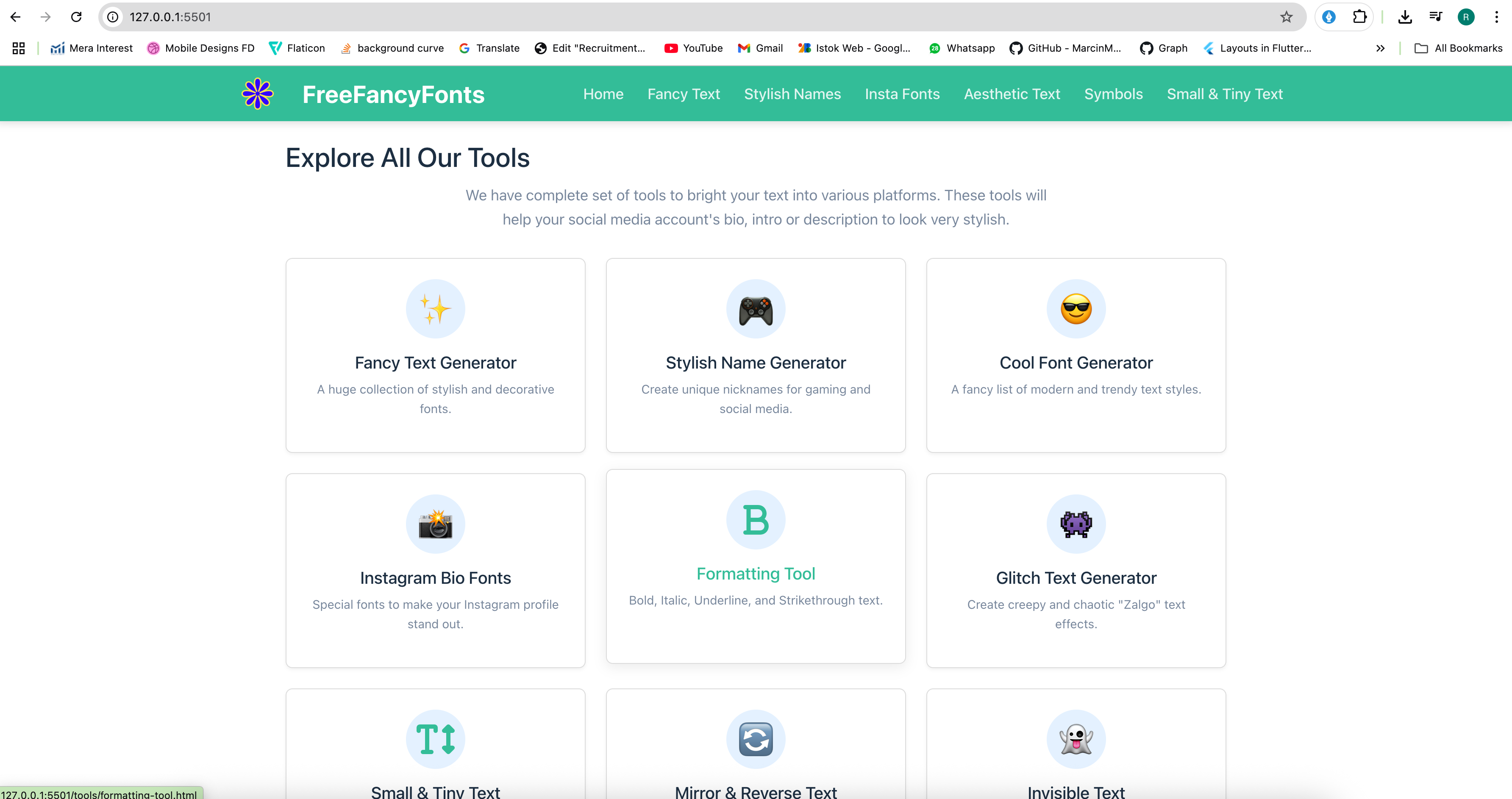Click the sunglasses emoji icon for Cool Font Generator
Viewport: 1512px width, 799px height.
(1076, 309)
